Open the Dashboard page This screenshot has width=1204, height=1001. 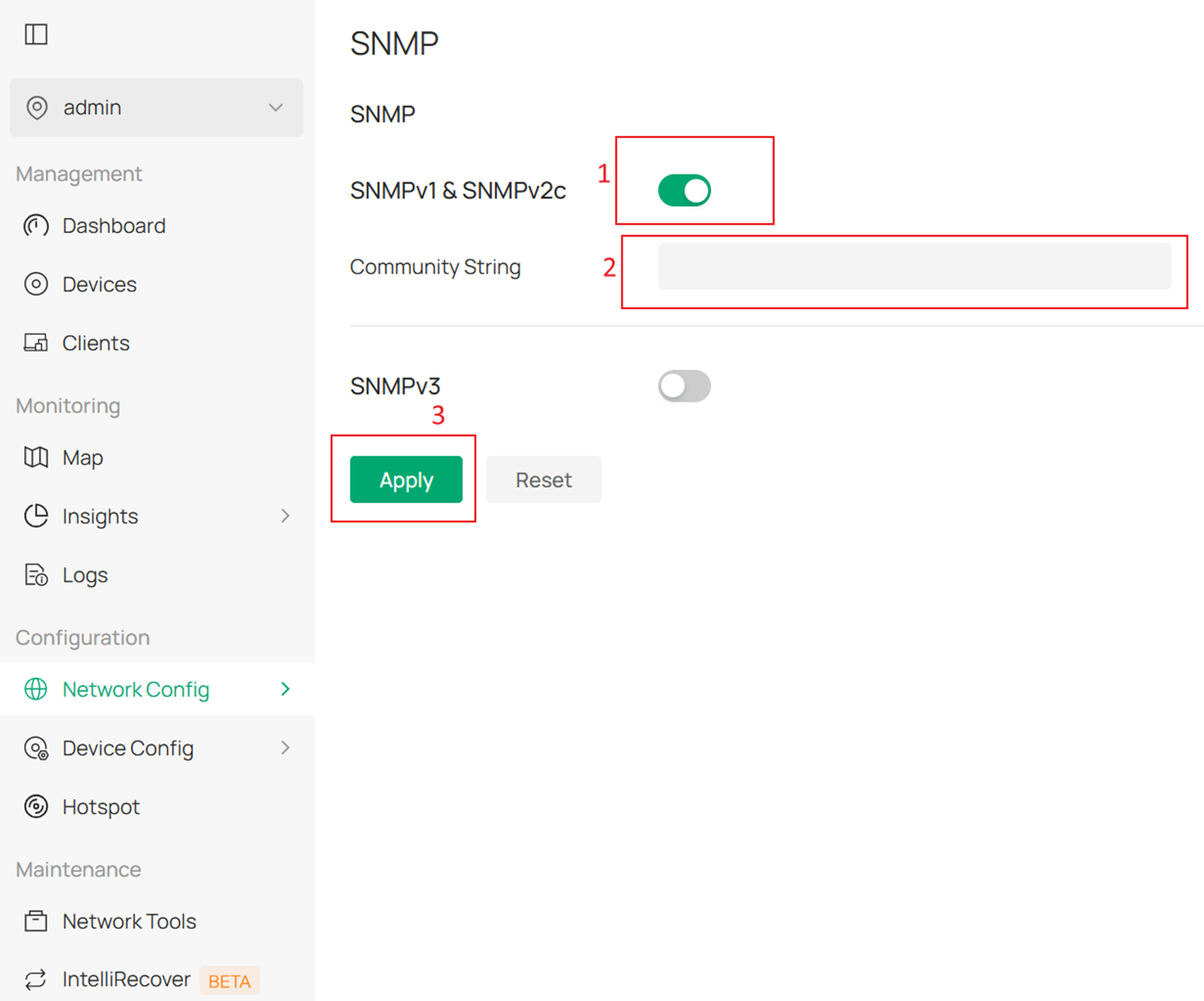pos(114,226)
